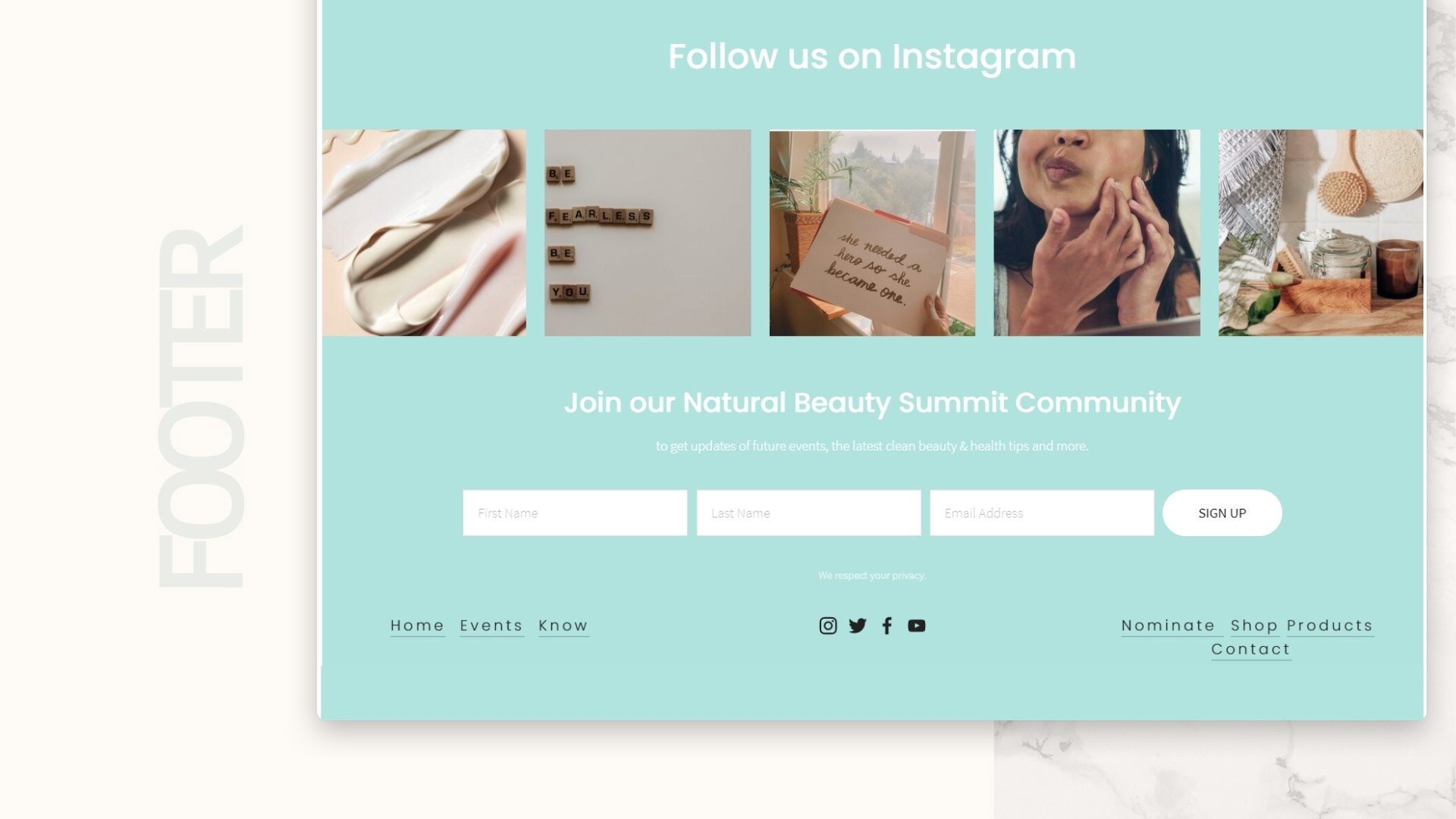Open the handwritten hero note photo
Screen dimensions: 1456x819
point(872,233)
